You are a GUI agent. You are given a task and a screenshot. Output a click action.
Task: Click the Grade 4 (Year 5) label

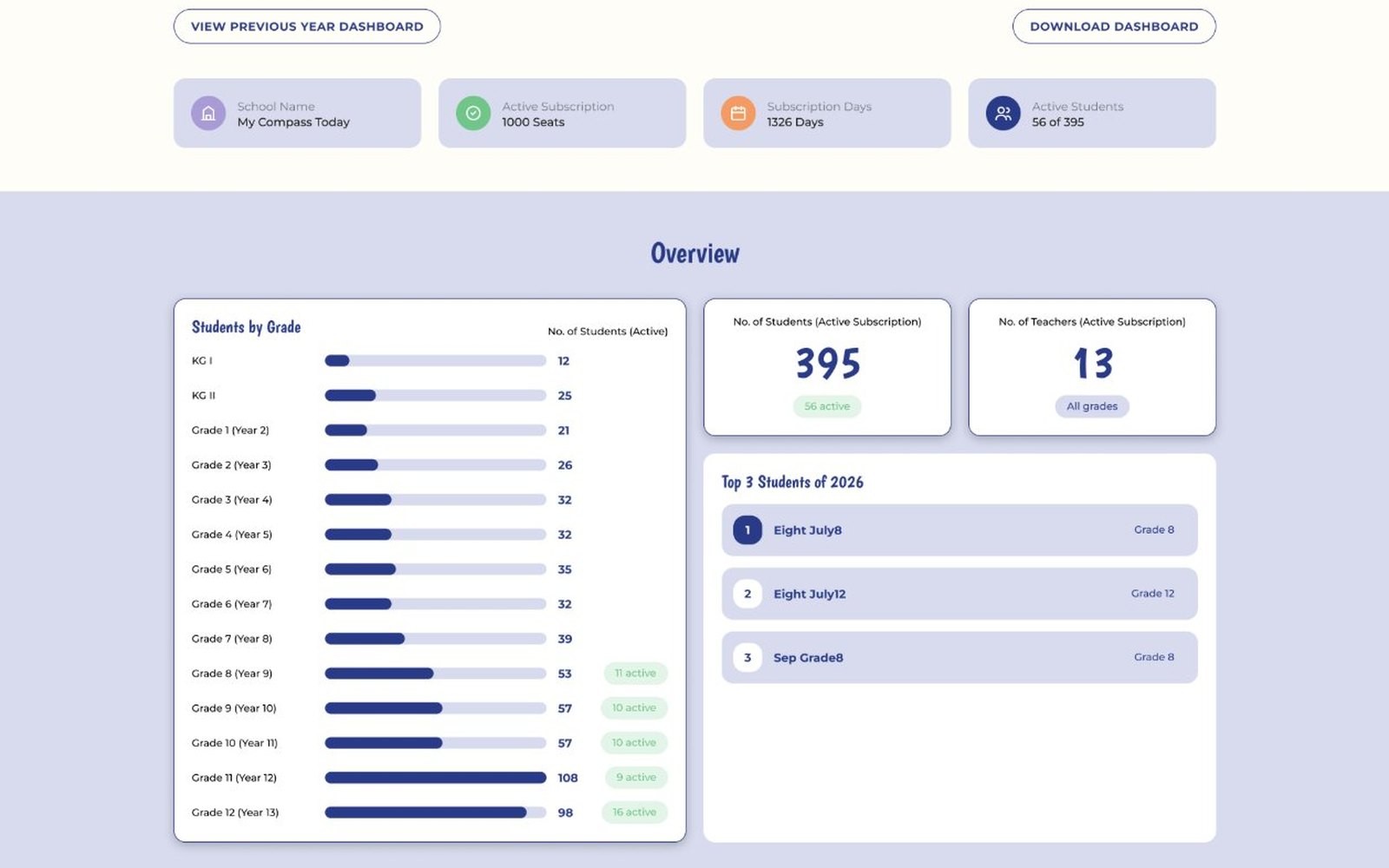pyautogui.click(x=232, y=535)
